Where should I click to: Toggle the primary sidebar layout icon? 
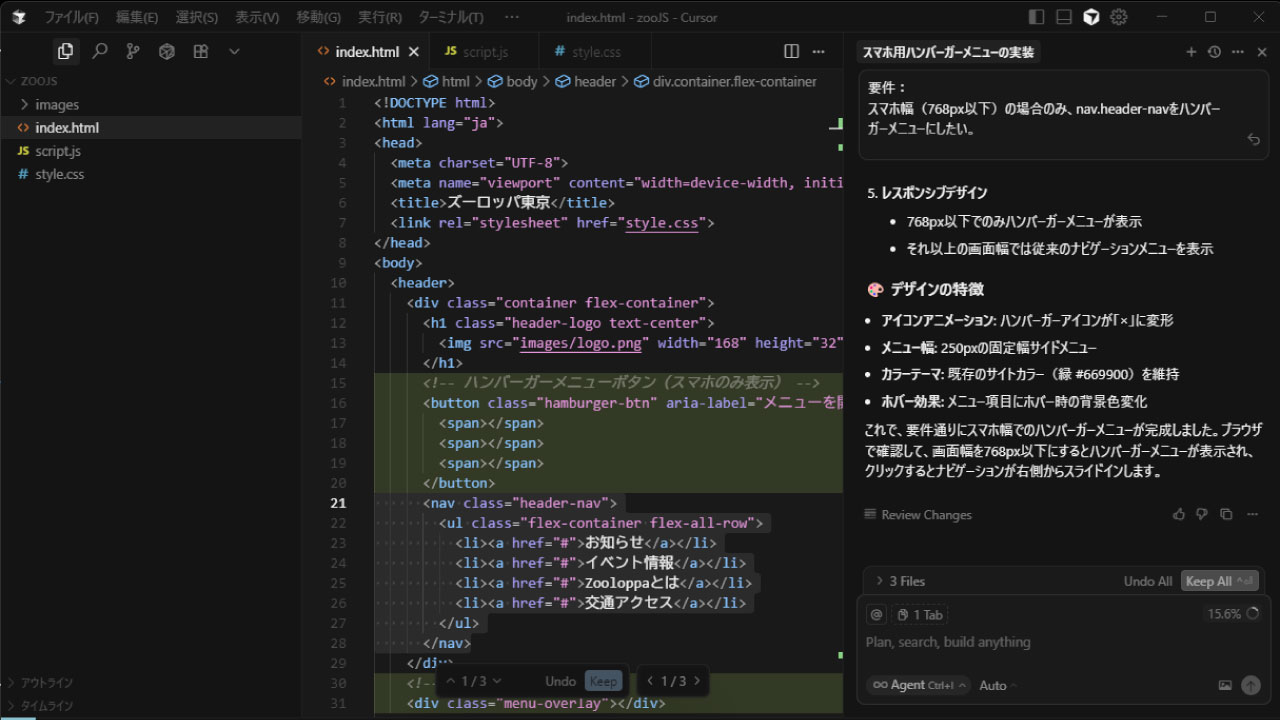(1036, 17)
